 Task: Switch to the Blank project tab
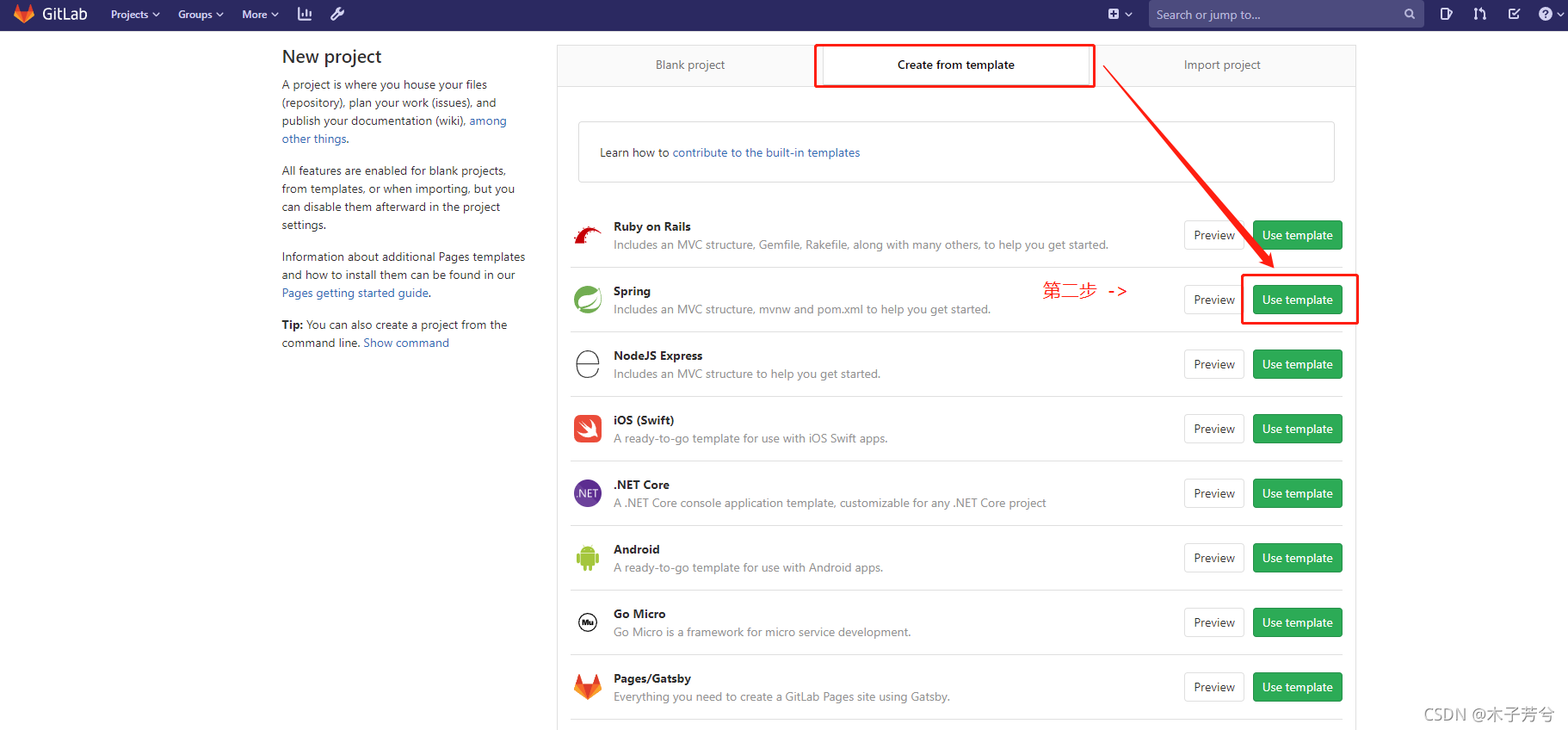pos(690,65)
